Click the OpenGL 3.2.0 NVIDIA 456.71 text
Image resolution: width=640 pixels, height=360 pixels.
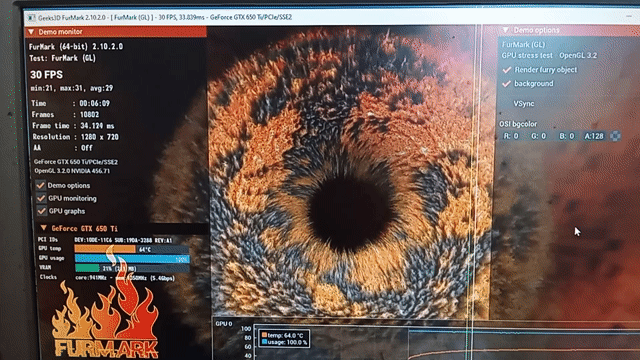coord(72,171)
